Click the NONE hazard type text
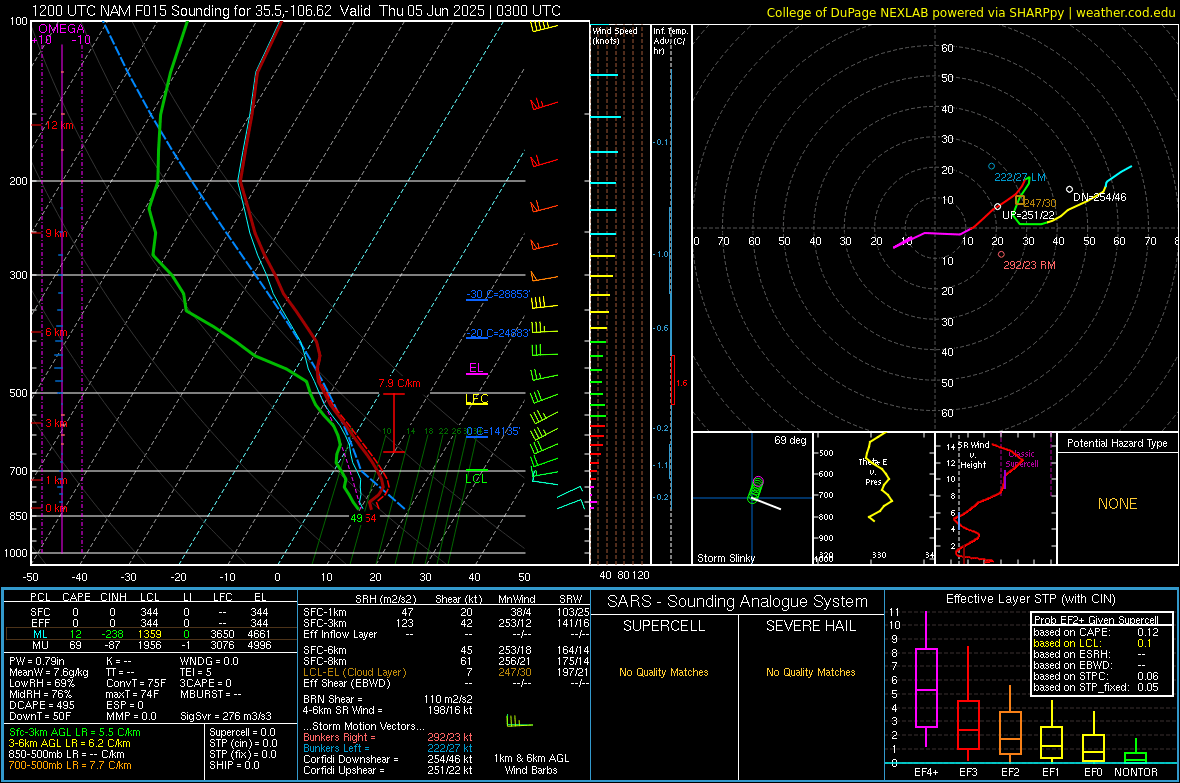The image size is (1180, 783). [x=1117, y=504]
